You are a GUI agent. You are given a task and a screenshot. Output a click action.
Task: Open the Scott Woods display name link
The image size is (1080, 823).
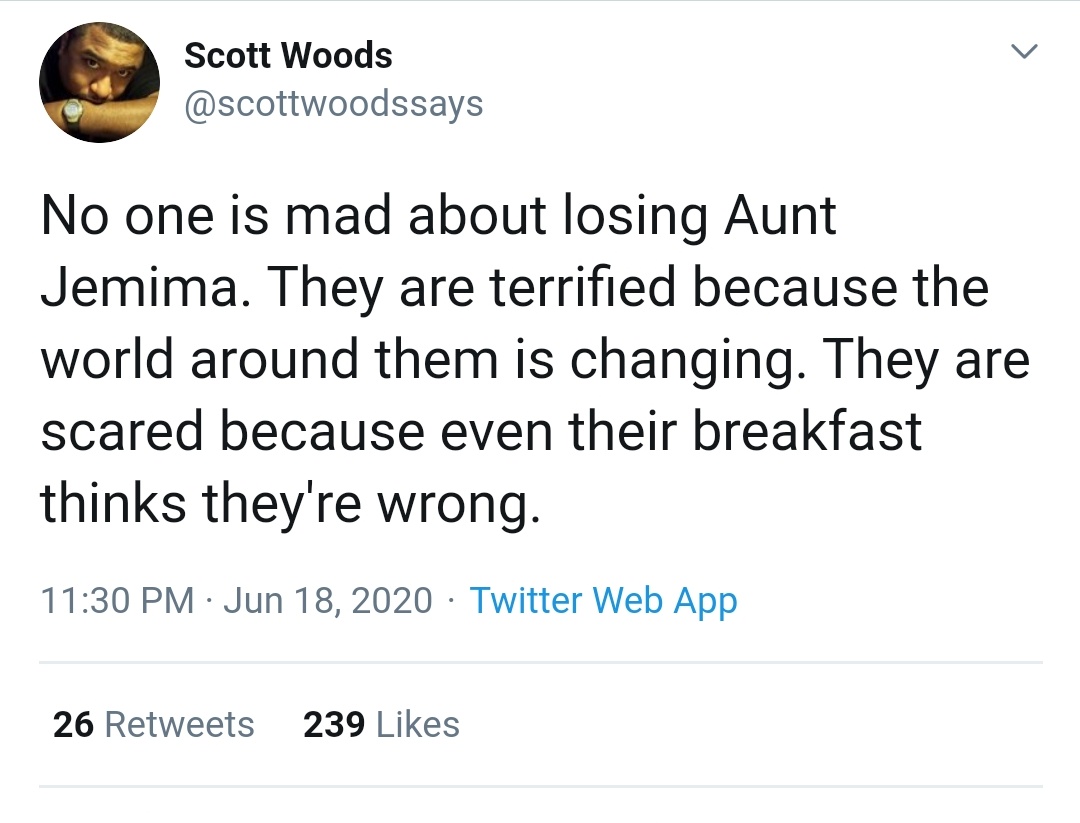pos(288,55)
